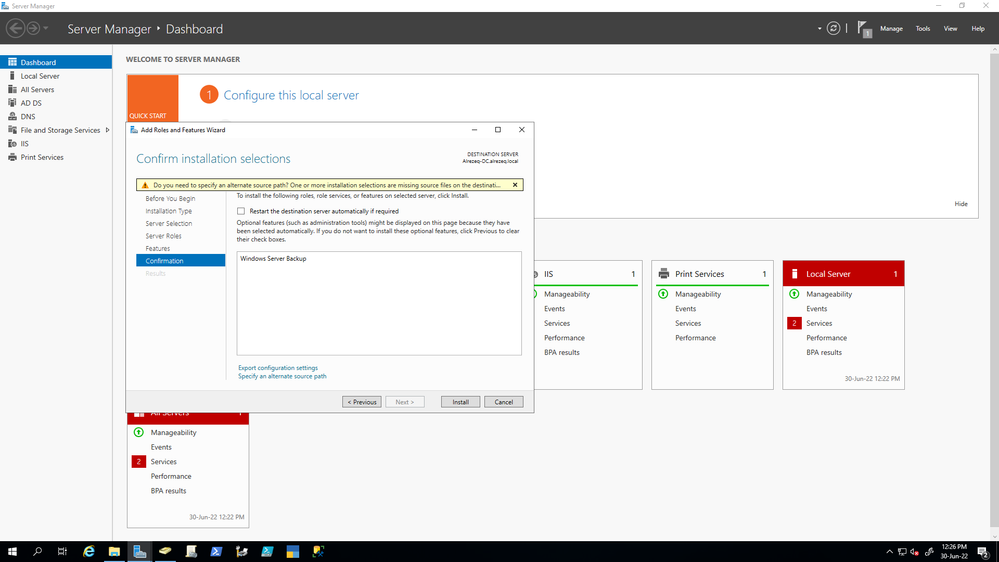The width and height of the screenshot is (999, 562).
Task: Select the Confirmation wizard step
Action: point(180,261)
